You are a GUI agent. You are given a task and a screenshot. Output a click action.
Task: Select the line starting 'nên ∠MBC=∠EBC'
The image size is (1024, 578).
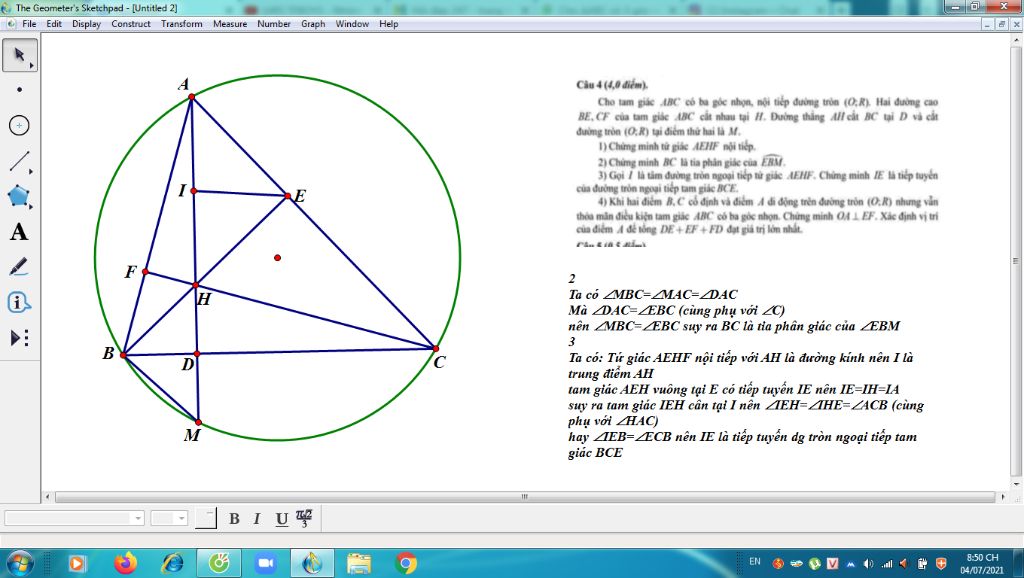coord(734,326)
